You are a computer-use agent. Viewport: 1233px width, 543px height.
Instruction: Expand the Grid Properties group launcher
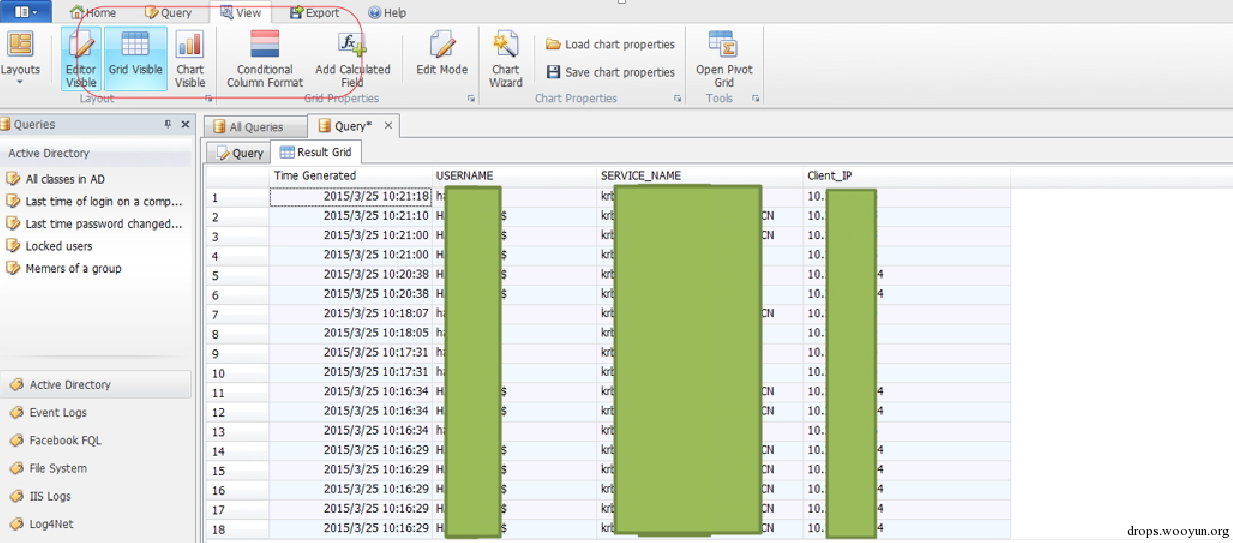471,99
